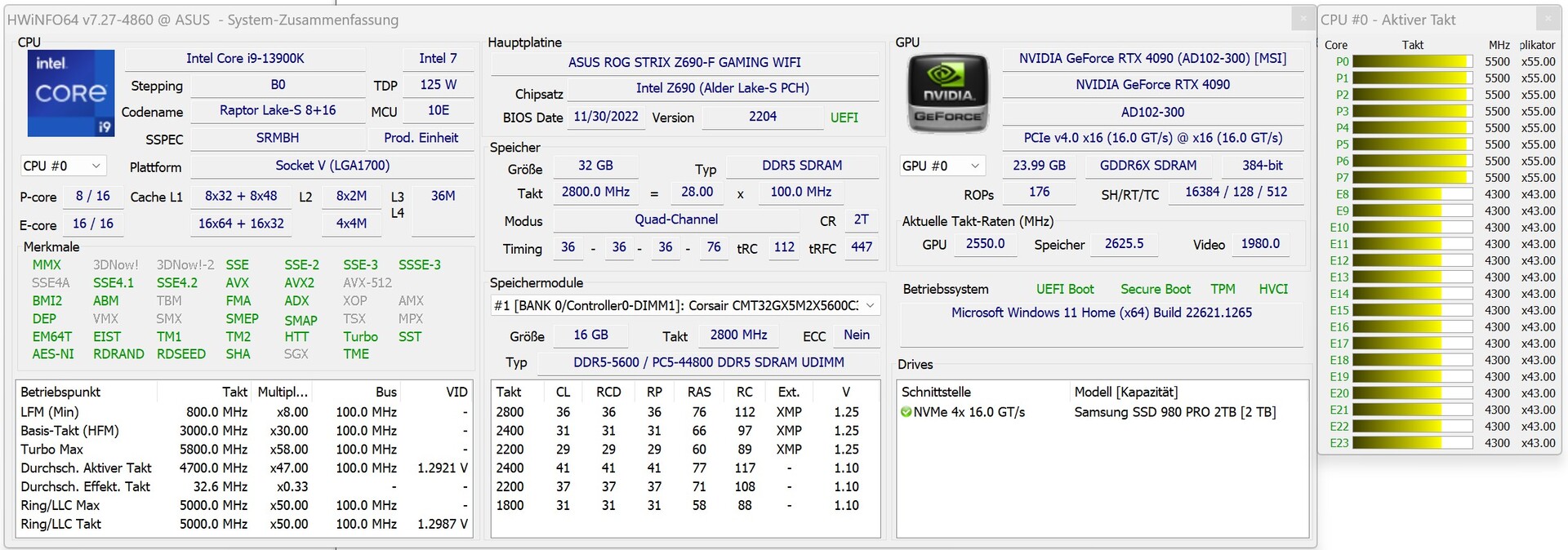This screenshot has width=1568, height=550.
Task: Click the L3 cache 36M value
Action: 443,196
